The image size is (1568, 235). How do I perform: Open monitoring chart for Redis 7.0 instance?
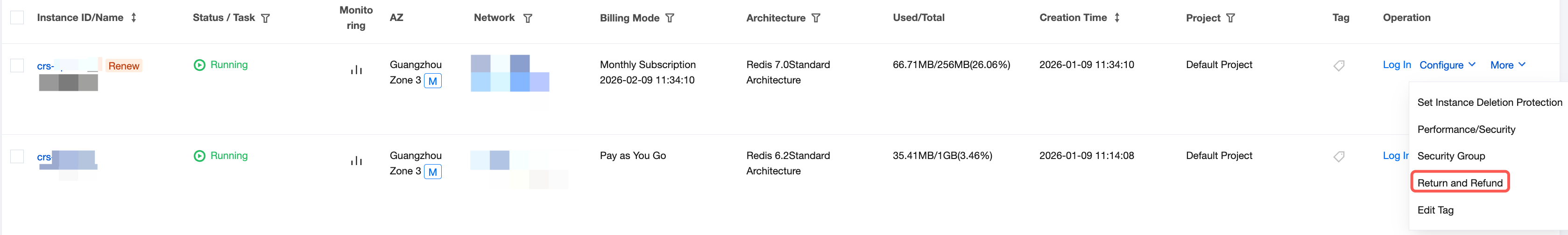(356, 70)
